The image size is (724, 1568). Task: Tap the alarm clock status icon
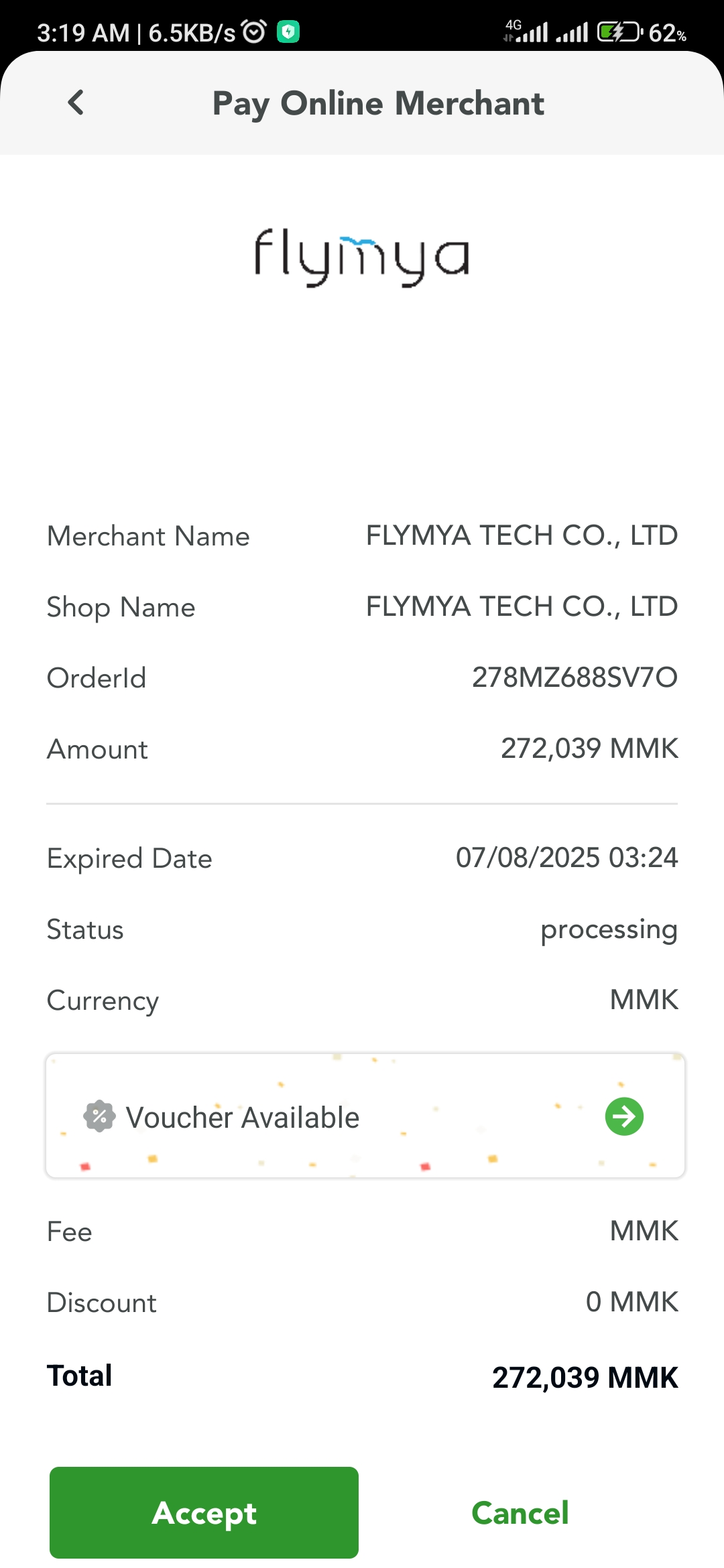[x=254, y=31]
